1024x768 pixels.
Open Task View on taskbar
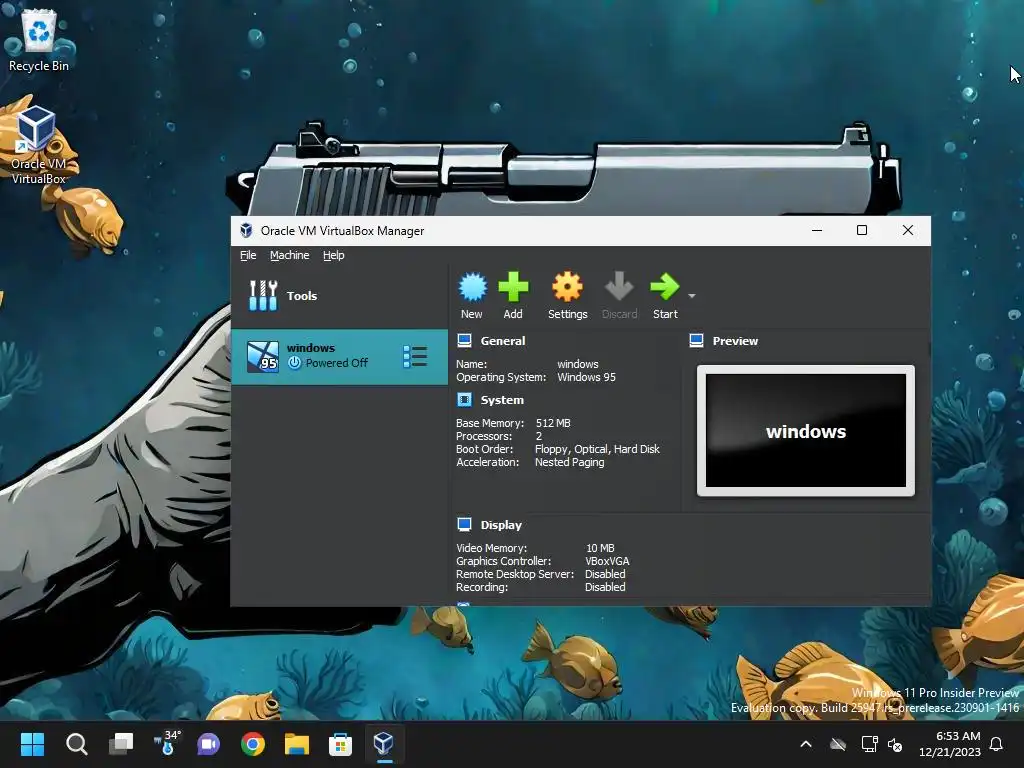[121, 744]
